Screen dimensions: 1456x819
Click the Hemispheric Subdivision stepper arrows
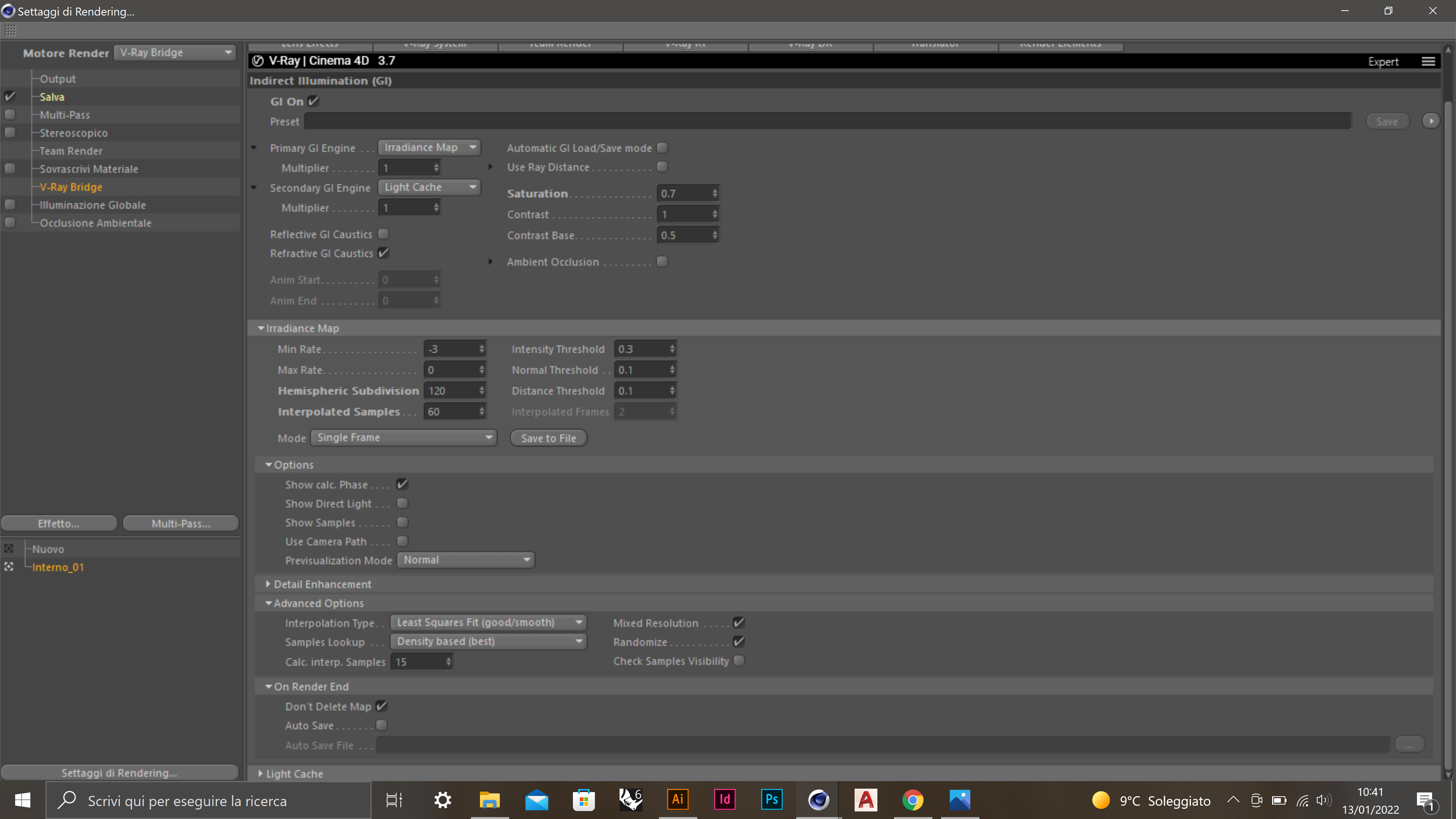tap(482, 391)
